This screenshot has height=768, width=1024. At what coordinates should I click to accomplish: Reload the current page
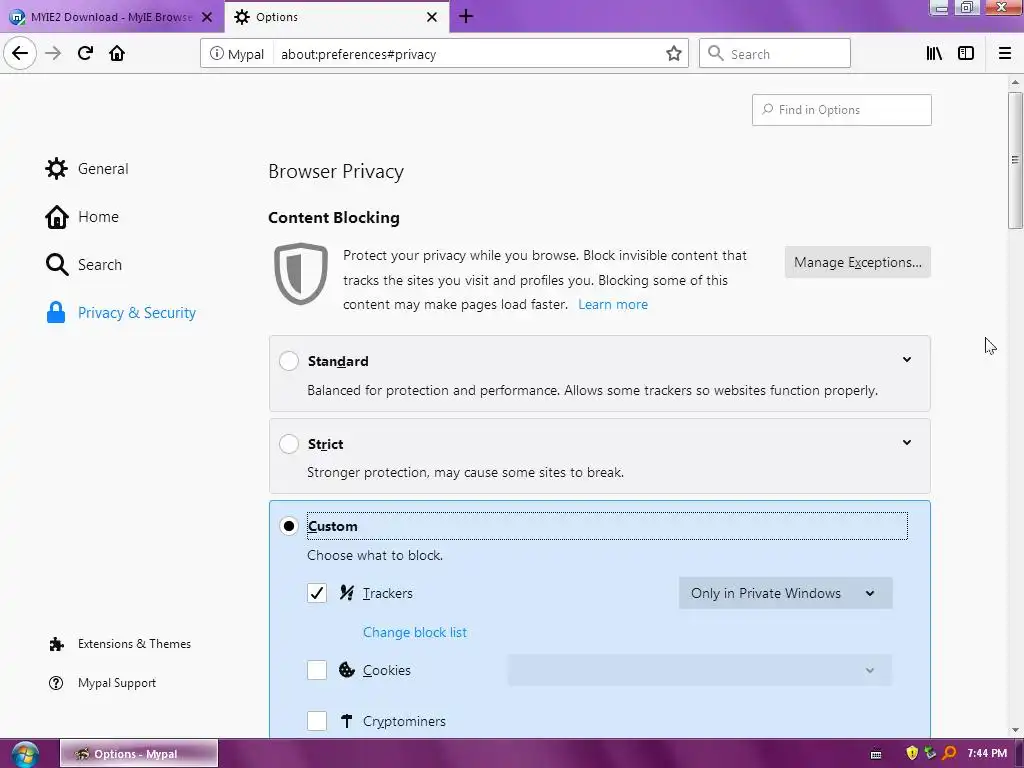(x=85, y=53)
